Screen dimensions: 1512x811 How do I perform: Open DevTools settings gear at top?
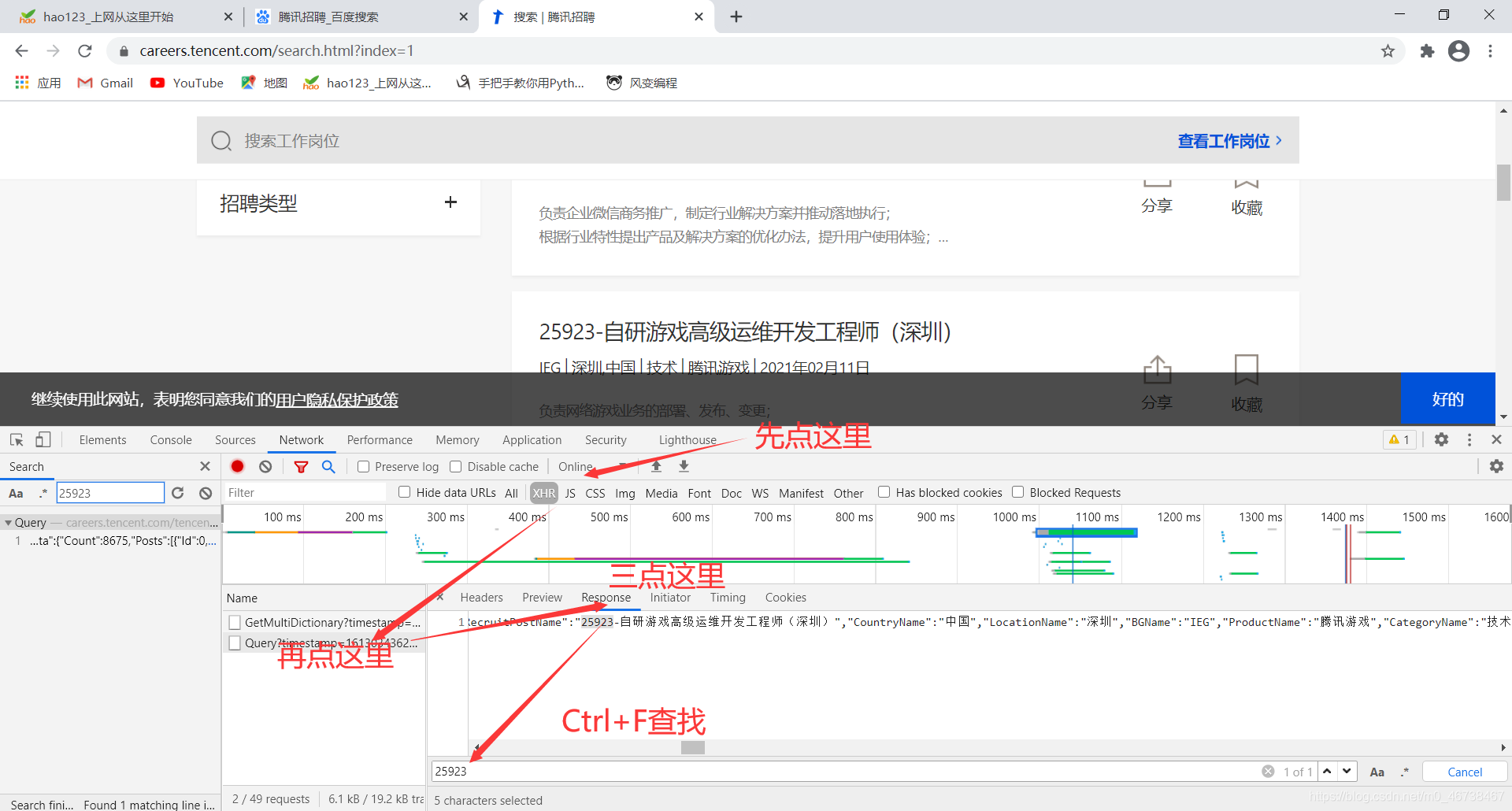[1441, 439]
